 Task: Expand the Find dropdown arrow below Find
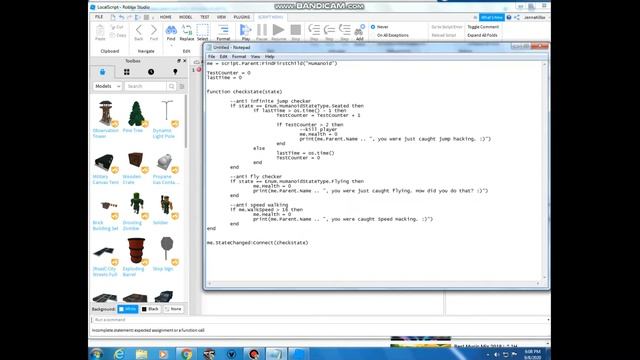(171, 45)
